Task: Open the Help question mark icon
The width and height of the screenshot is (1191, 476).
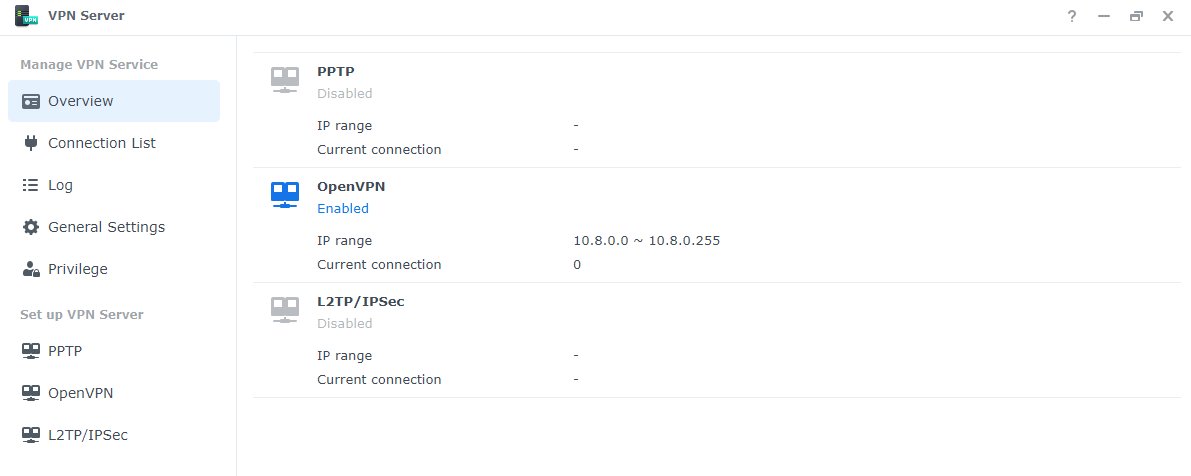Action: (x=1072, y=16)
